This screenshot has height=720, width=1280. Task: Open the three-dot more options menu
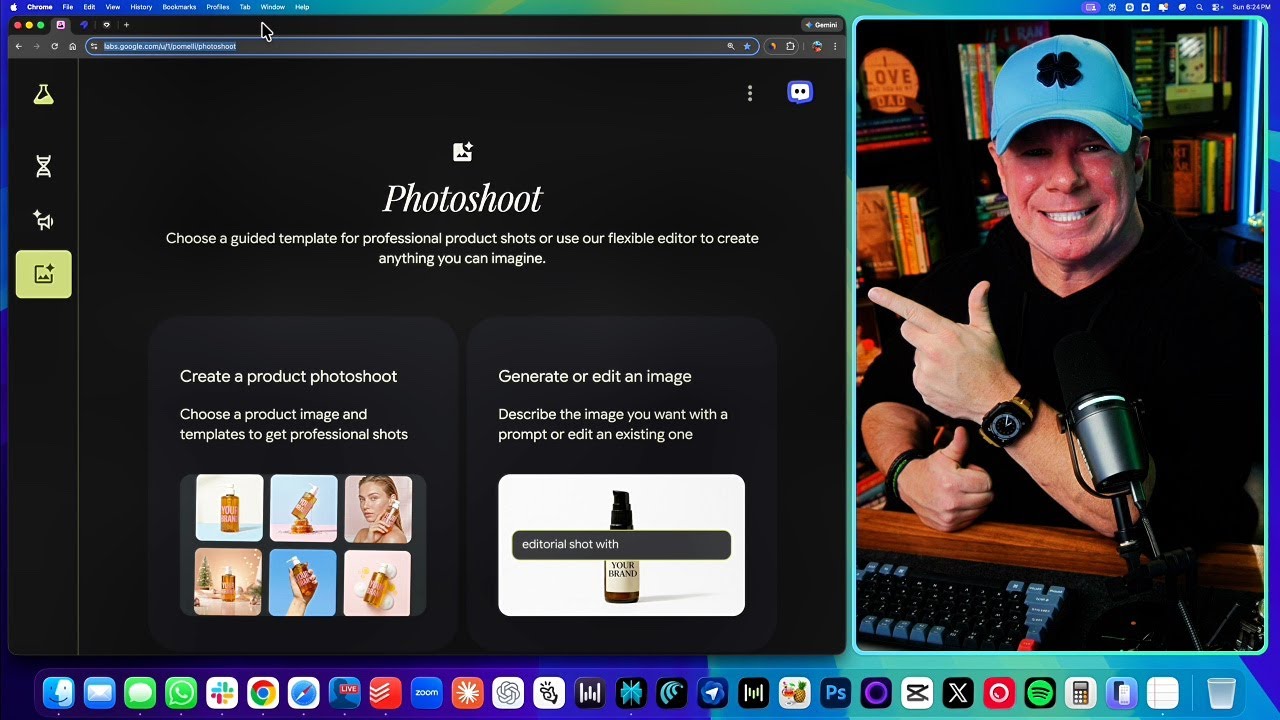(750, 93)
